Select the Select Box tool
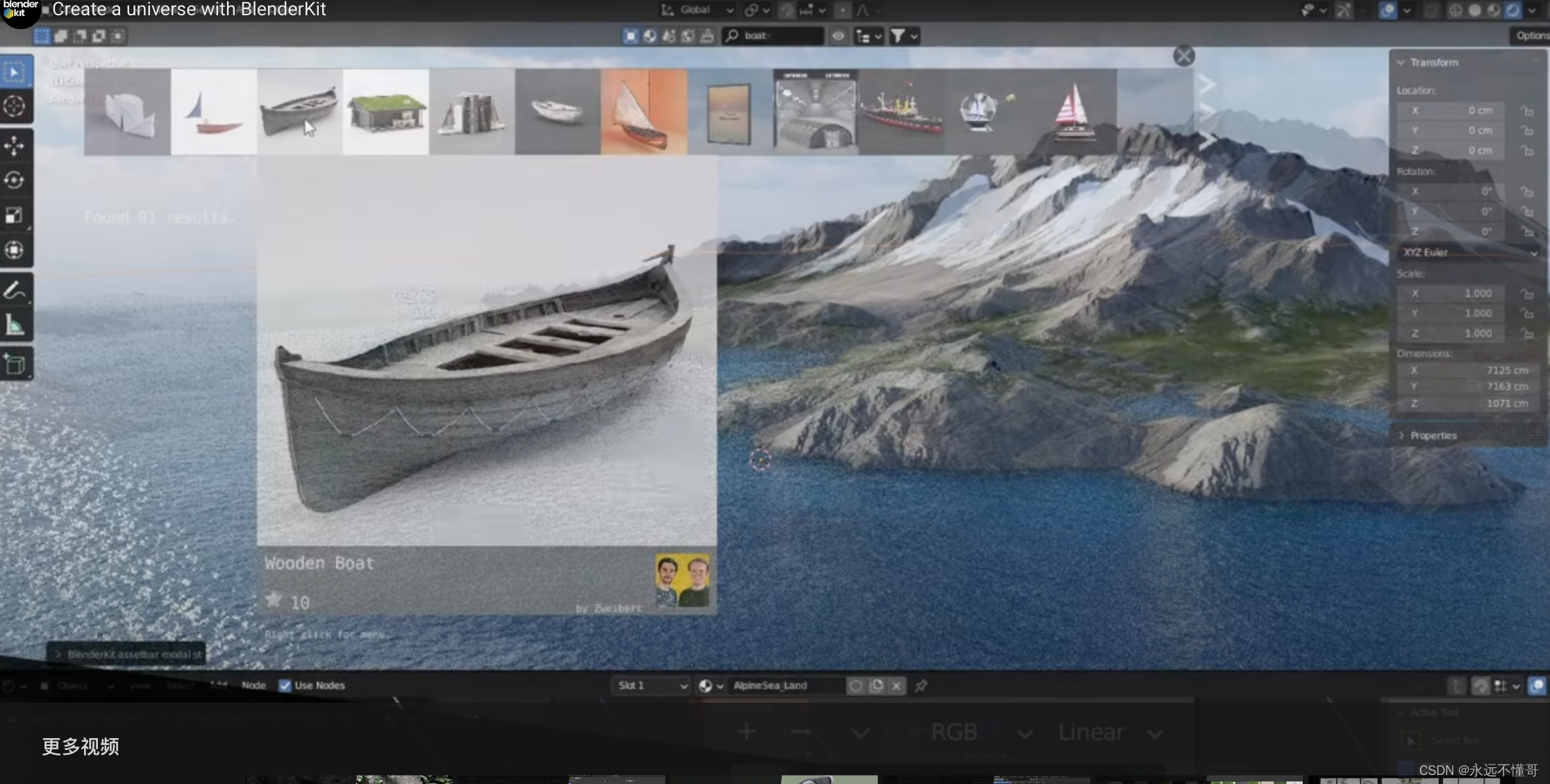The image size is (1550, 784). (15, 72)
